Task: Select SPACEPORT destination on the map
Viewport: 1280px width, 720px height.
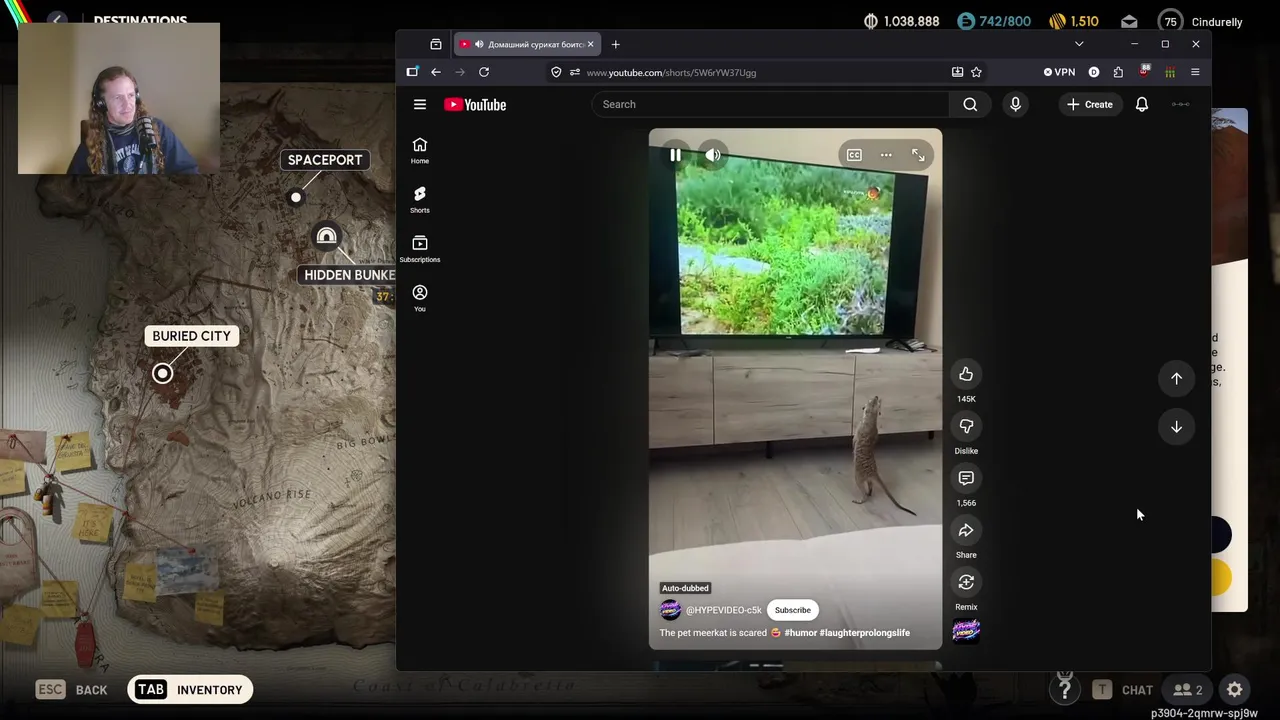Action: click(x=325, y=160)
